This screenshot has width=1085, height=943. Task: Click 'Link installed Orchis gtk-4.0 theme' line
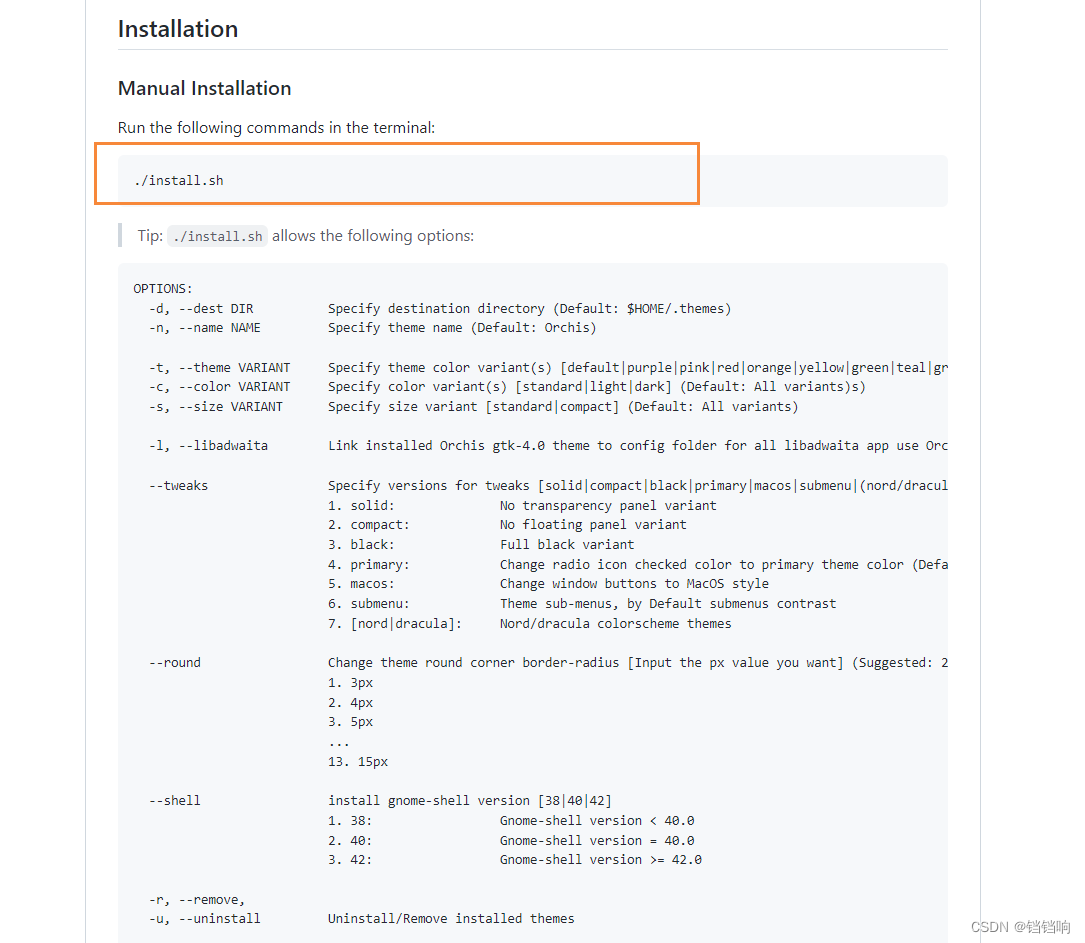(x=638, y=446)
